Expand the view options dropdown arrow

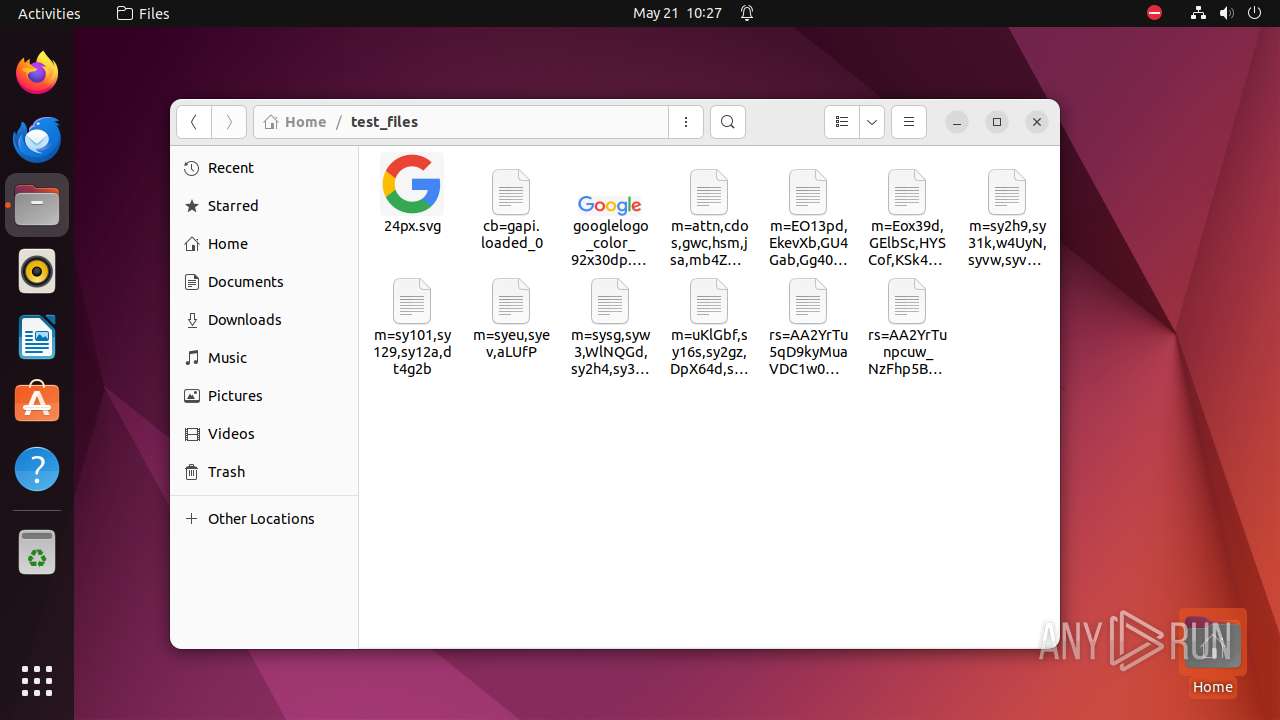[872, 122]
